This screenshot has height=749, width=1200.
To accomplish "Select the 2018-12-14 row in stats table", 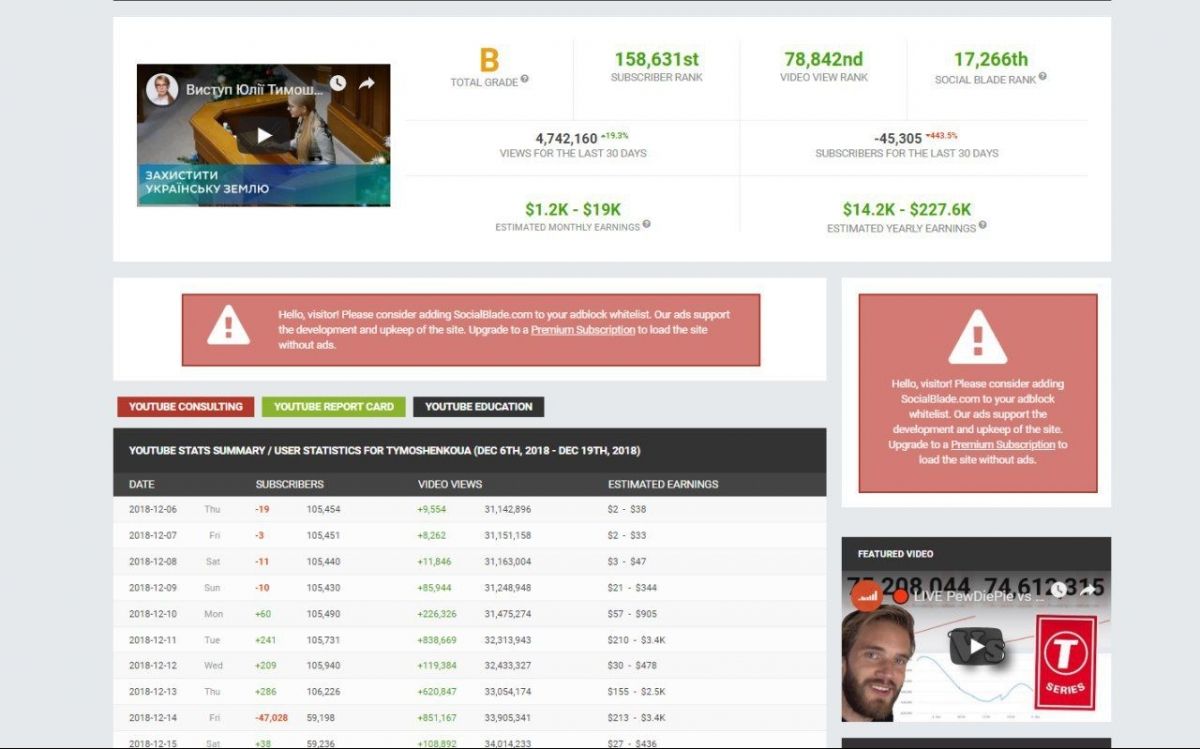I will pyautogui.click(x=469, y=718).
